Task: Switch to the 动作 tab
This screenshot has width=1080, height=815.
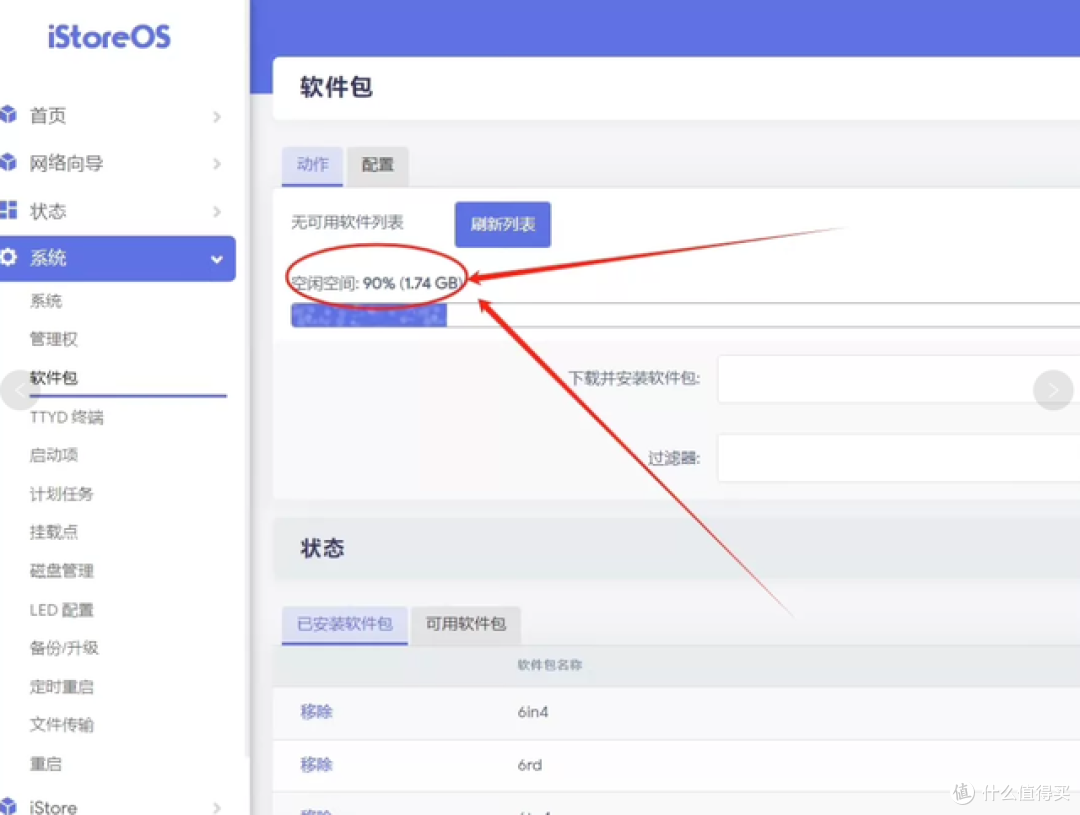Action: [312, 165]
